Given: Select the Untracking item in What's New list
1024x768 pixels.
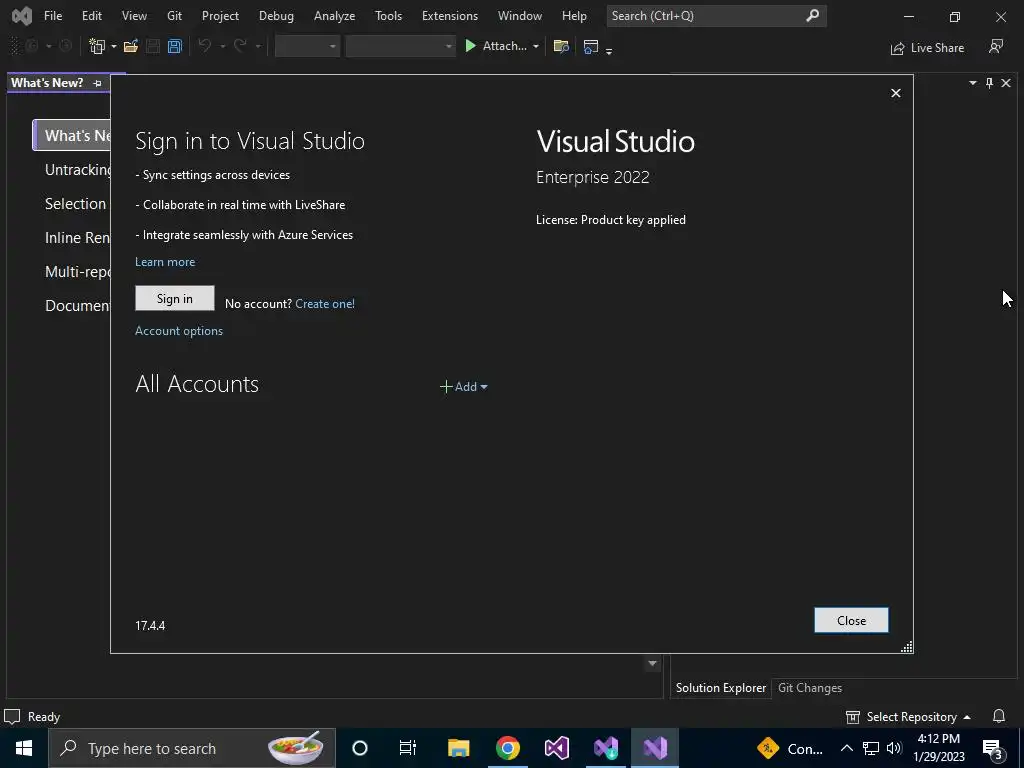Looking at the screenshot, I should 78,170.
